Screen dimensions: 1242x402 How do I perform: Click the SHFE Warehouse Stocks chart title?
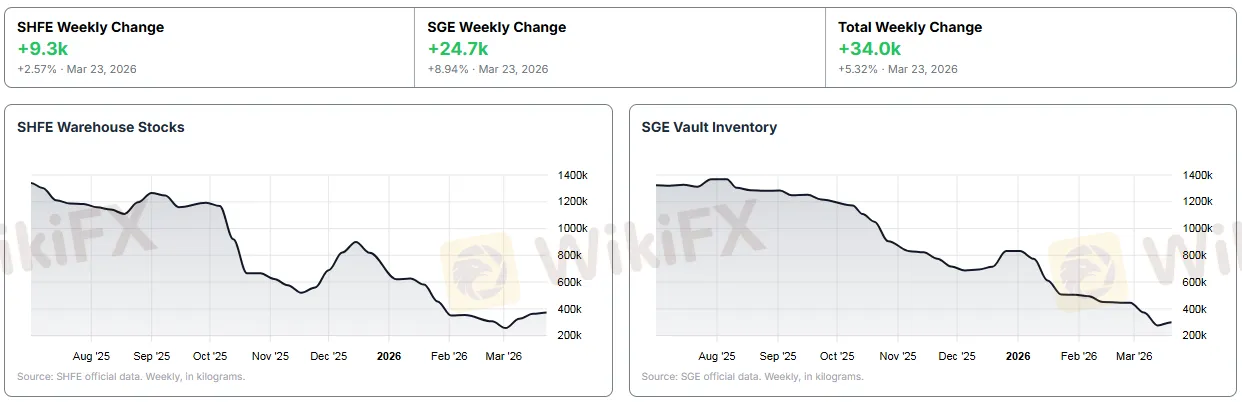(x=101, y=127)
